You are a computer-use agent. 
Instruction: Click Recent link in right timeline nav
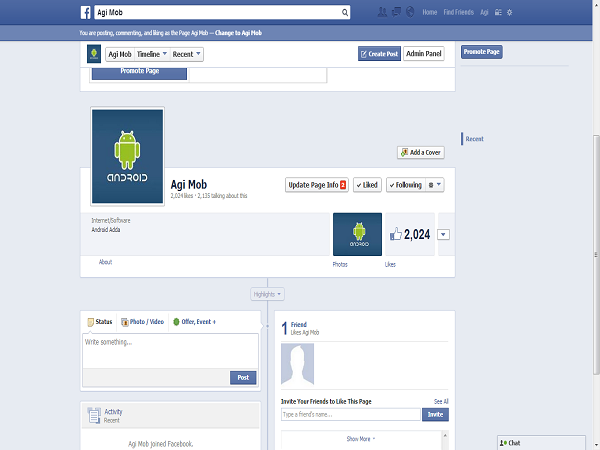(x=474, y=139)
